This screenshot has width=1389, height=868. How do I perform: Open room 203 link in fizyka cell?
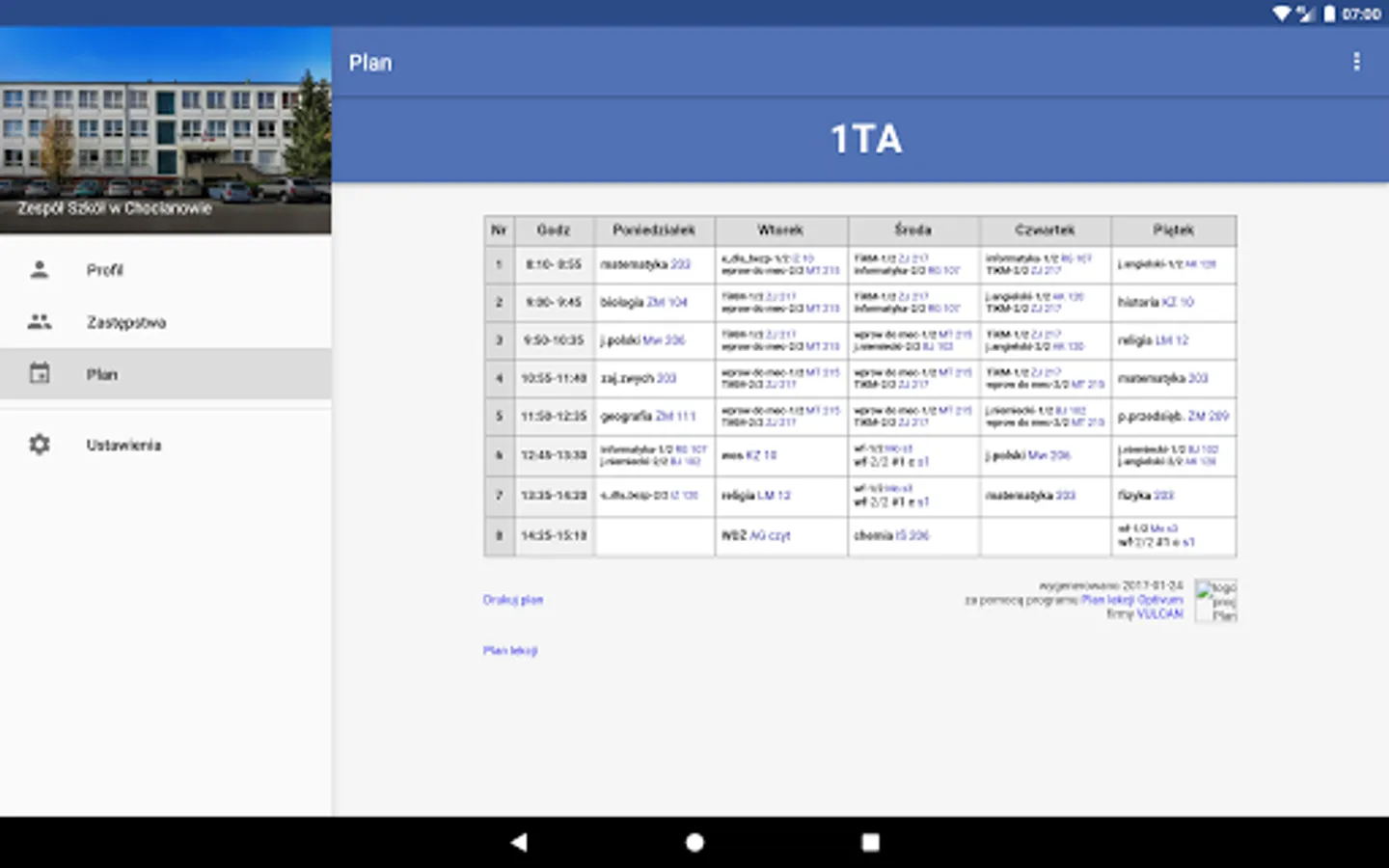pos(1164,496)
